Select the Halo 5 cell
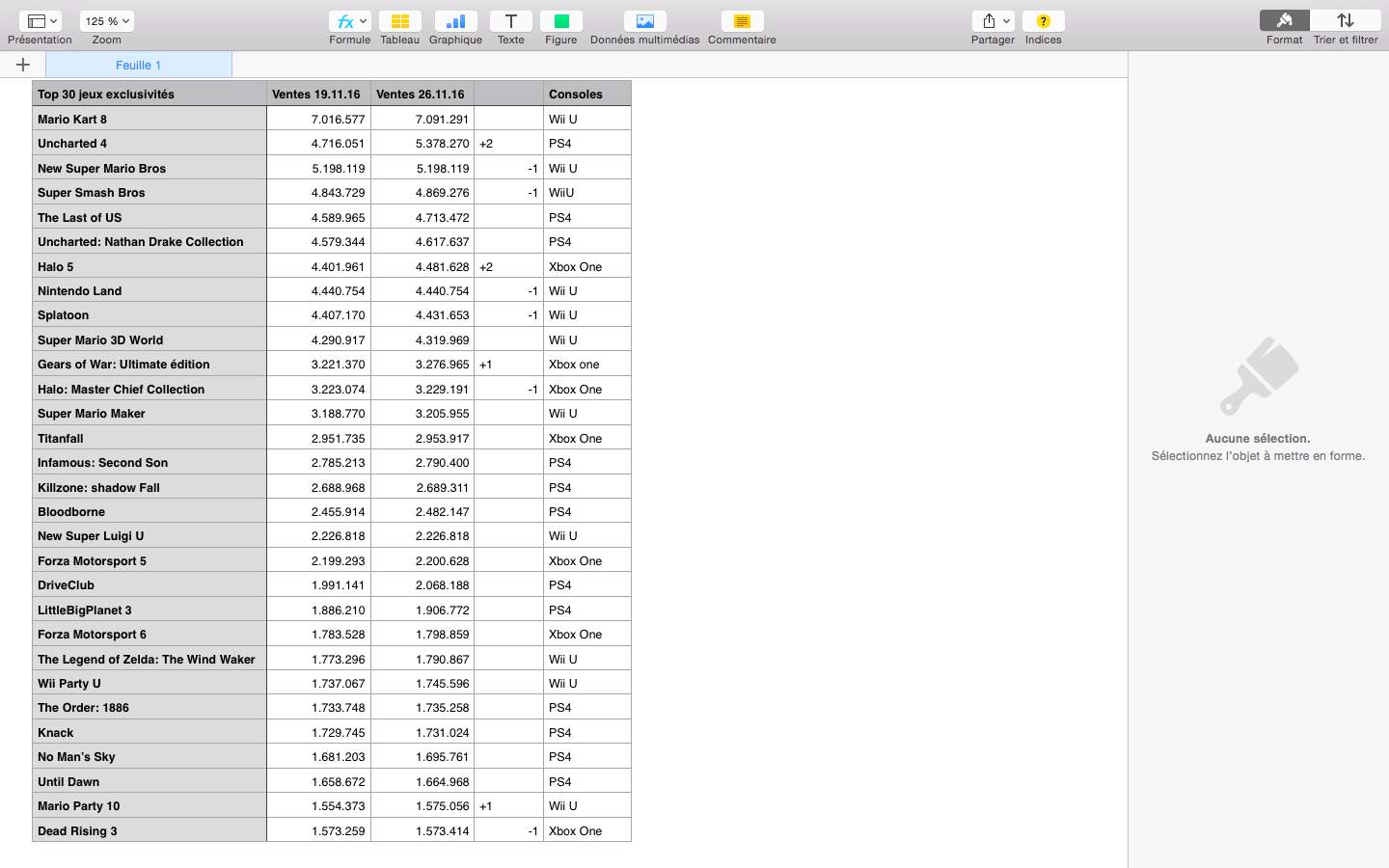Viewport: 1389px width, 868px height. [150, 266]
